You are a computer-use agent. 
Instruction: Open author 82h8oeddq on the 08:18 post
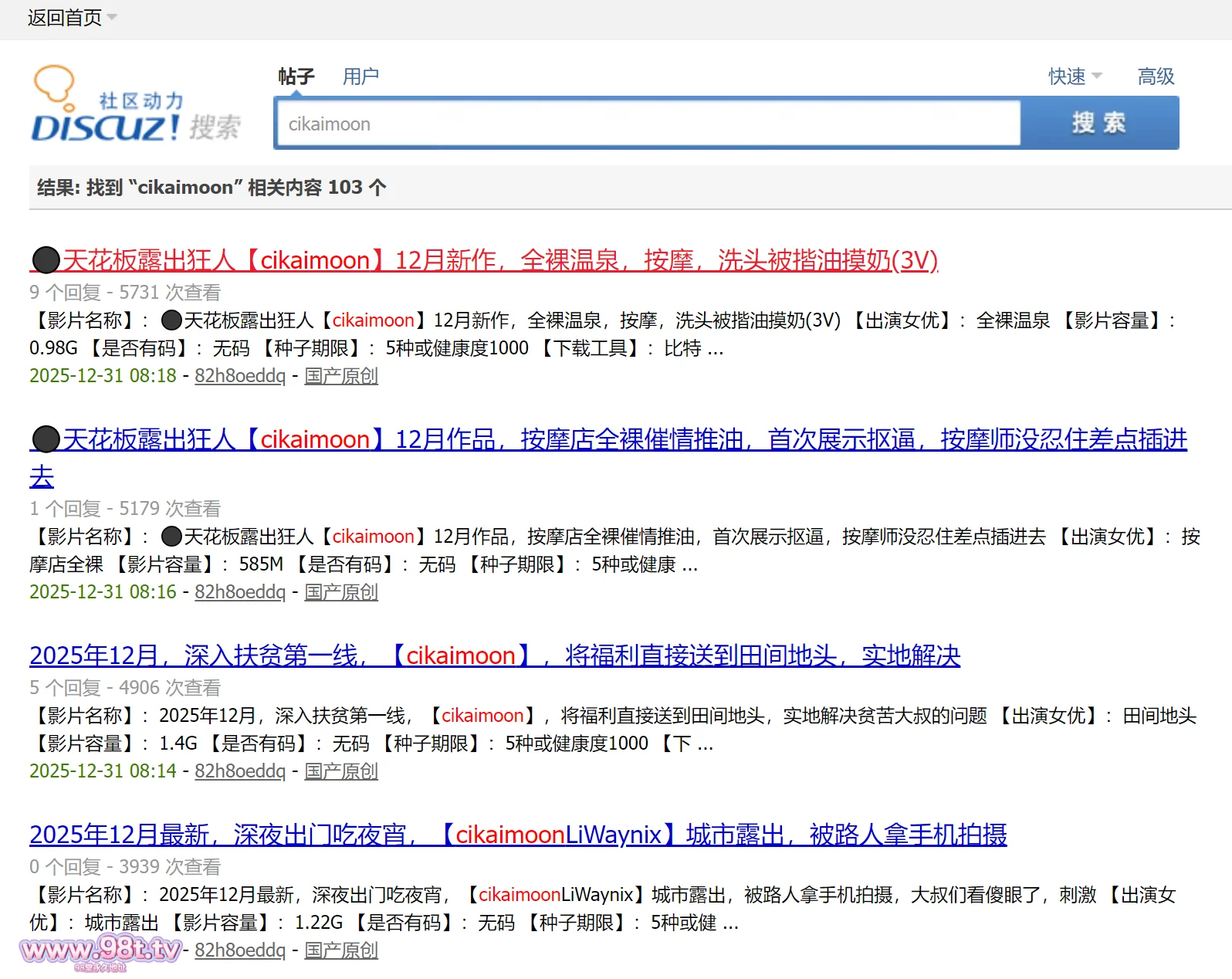pos(239,376)
